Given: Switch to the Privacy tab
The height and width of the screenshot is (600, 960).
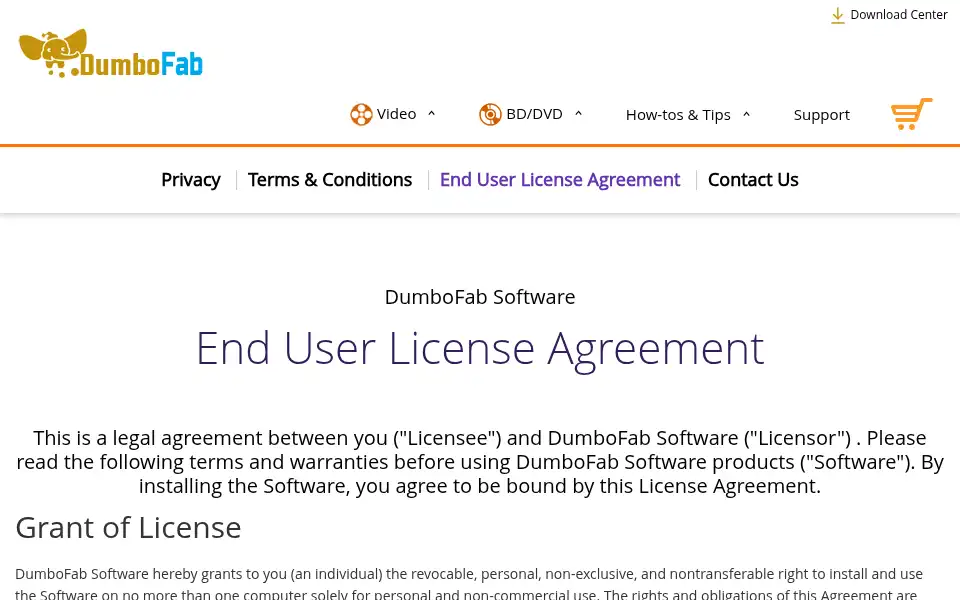Looking at the screenshot, I should tap(190, 180).
